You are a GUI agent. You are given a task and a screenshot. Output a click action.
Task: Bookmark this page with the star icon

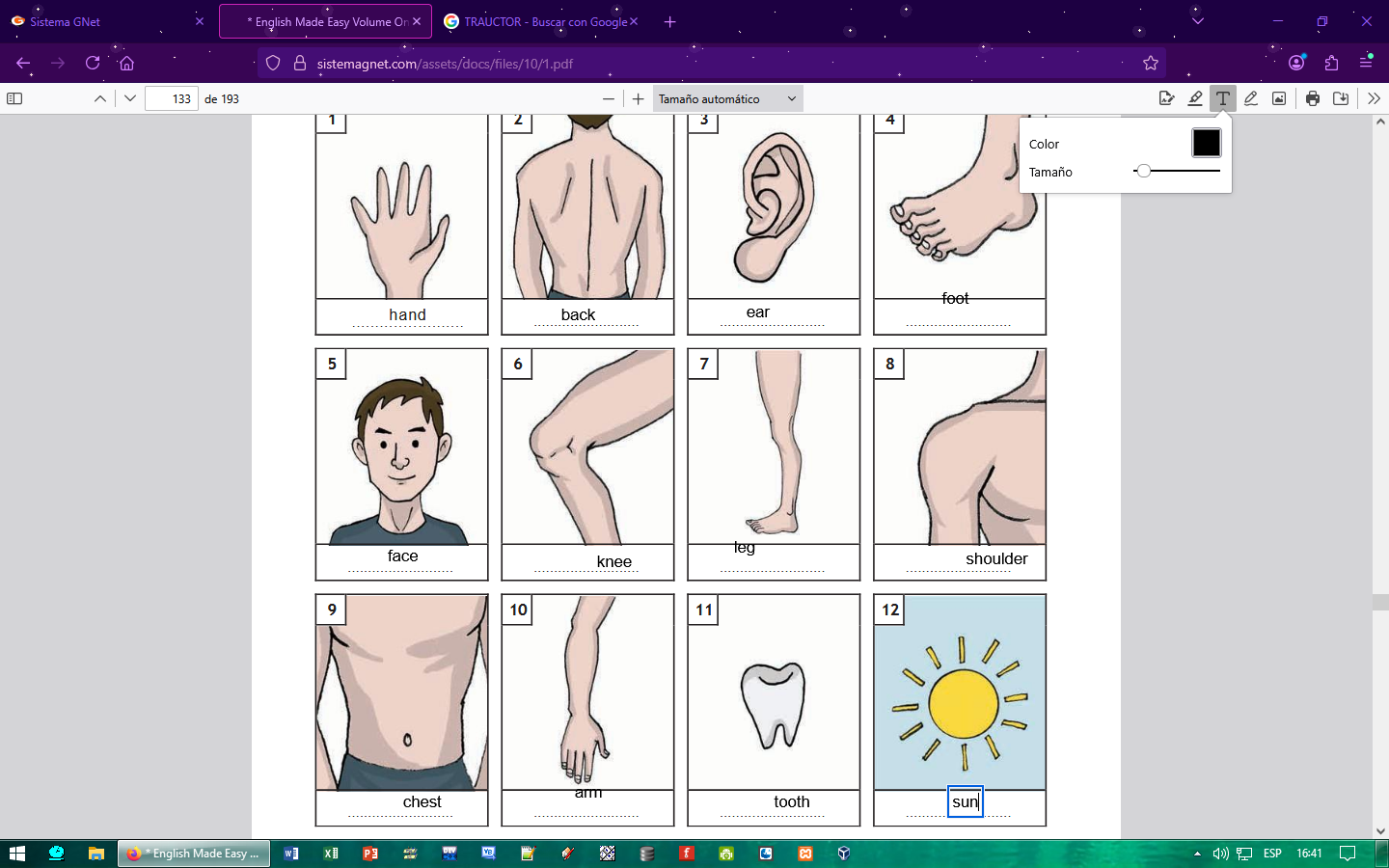tap(1151, 64)
